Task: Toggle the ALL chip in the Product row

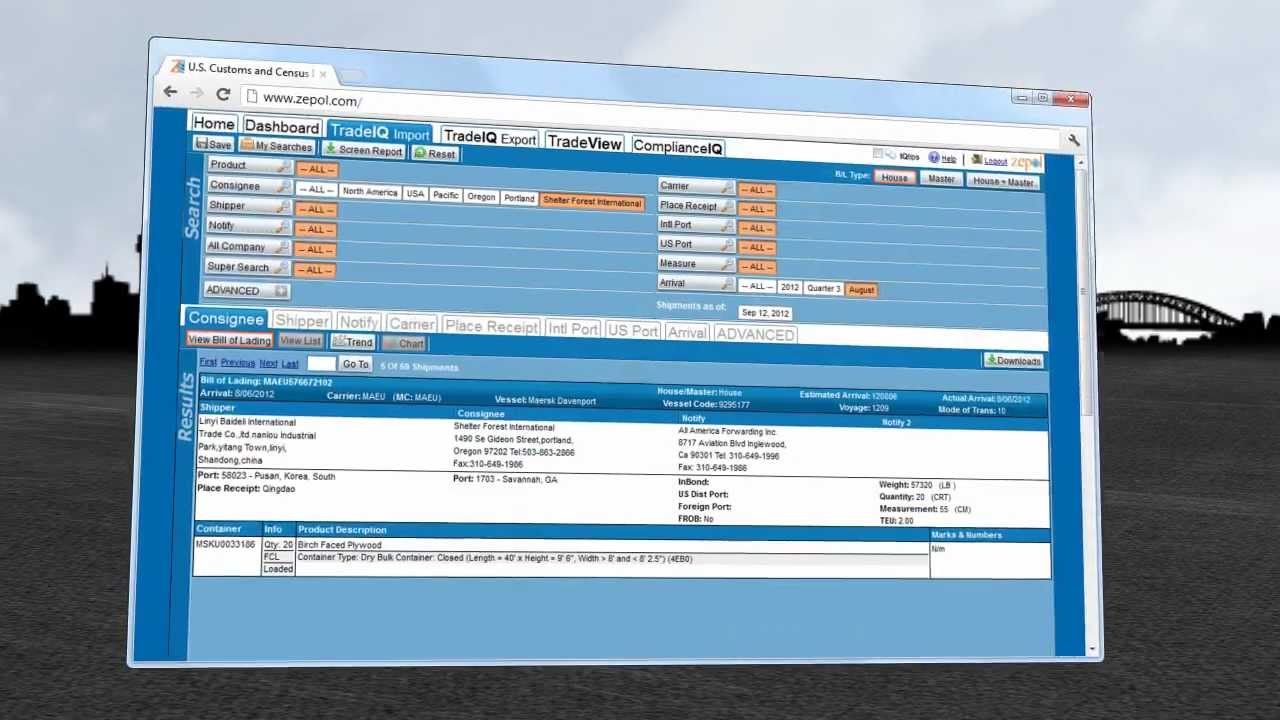Action: click(x=317, y=169)
